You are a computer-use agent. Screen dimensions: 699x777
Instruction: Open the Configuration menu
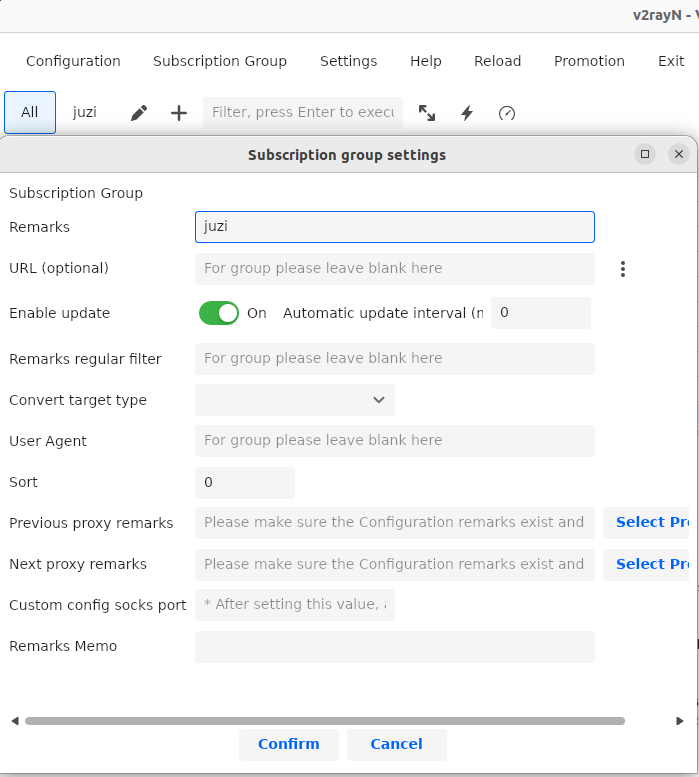tap(73, 61)
